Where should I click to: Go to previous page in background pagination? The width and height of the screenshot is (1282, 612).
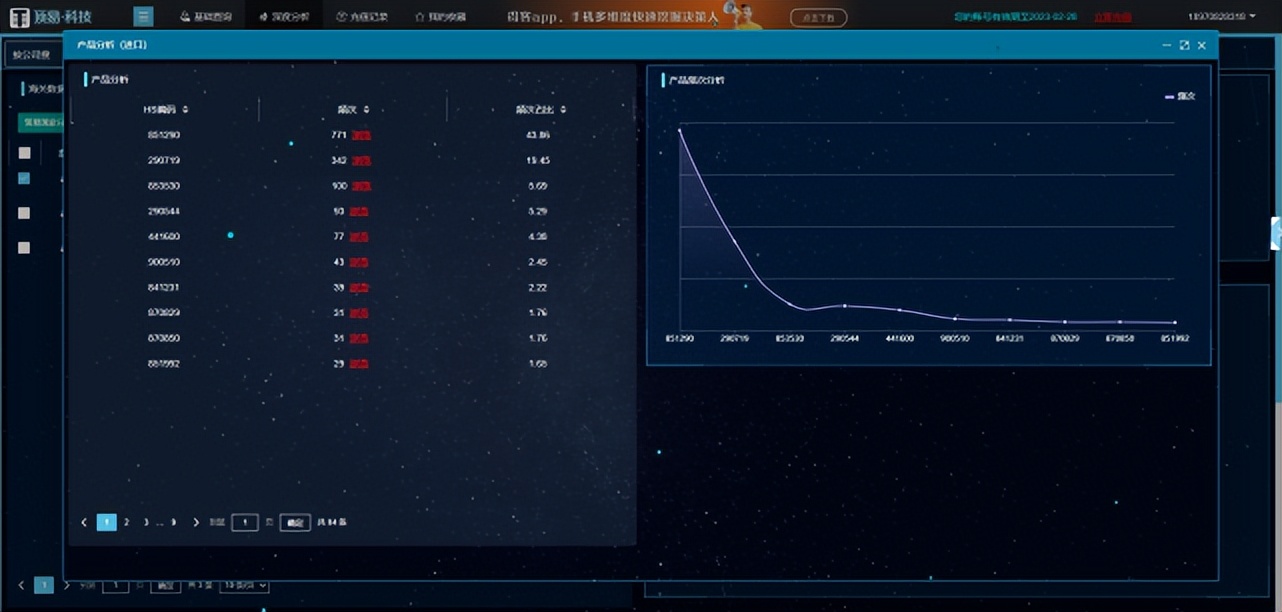pos(22,585)
